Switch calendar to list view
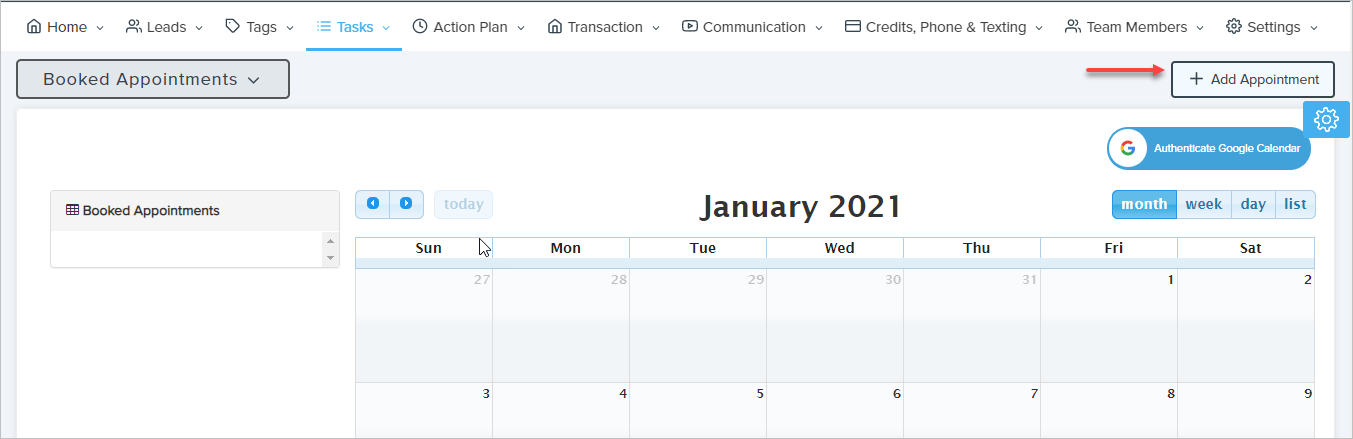The width and height of the screenshot is (1353, 439). (x=1295, y=204)
